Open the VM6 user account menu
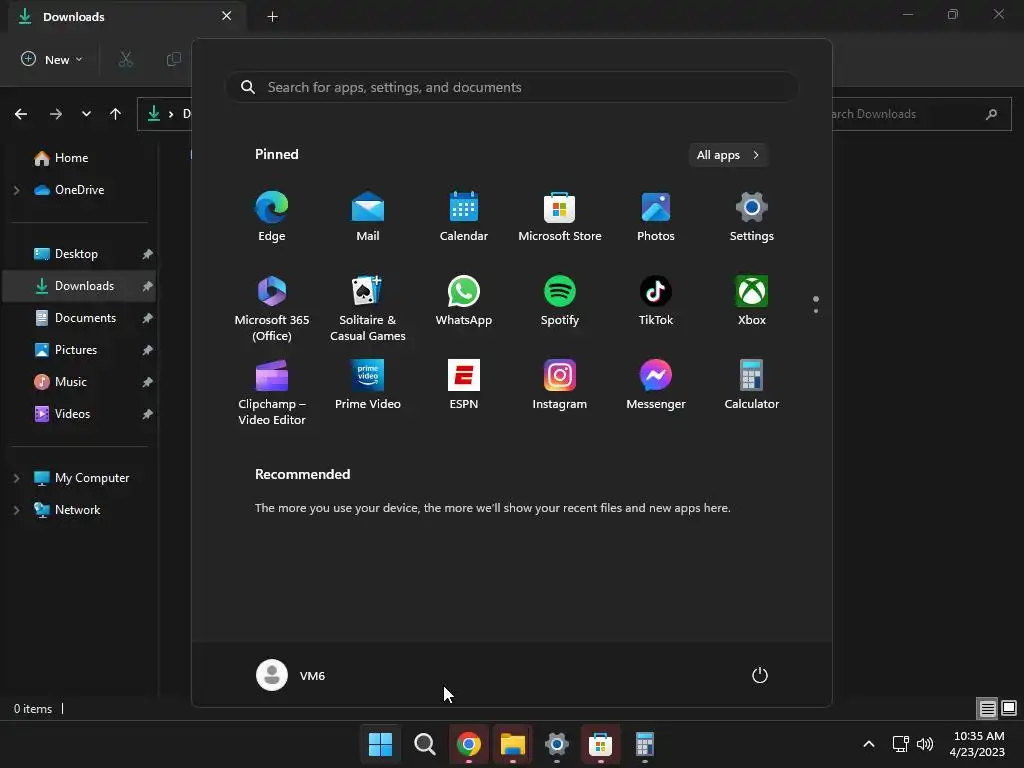The image size is (1024, 768). coord(291,675)
